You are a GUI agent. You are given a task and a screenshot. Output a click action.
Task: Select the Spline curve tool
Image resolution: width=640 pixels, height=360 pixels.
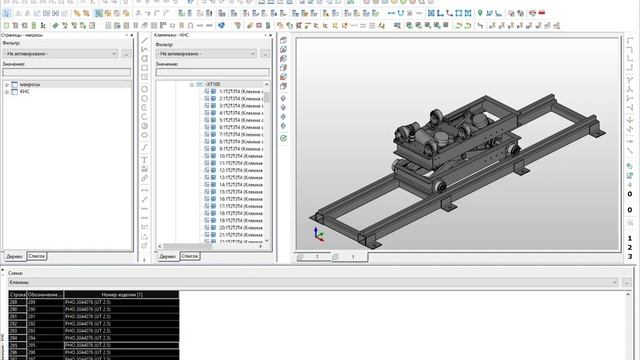pyautogui.click(x=144, y=147)
